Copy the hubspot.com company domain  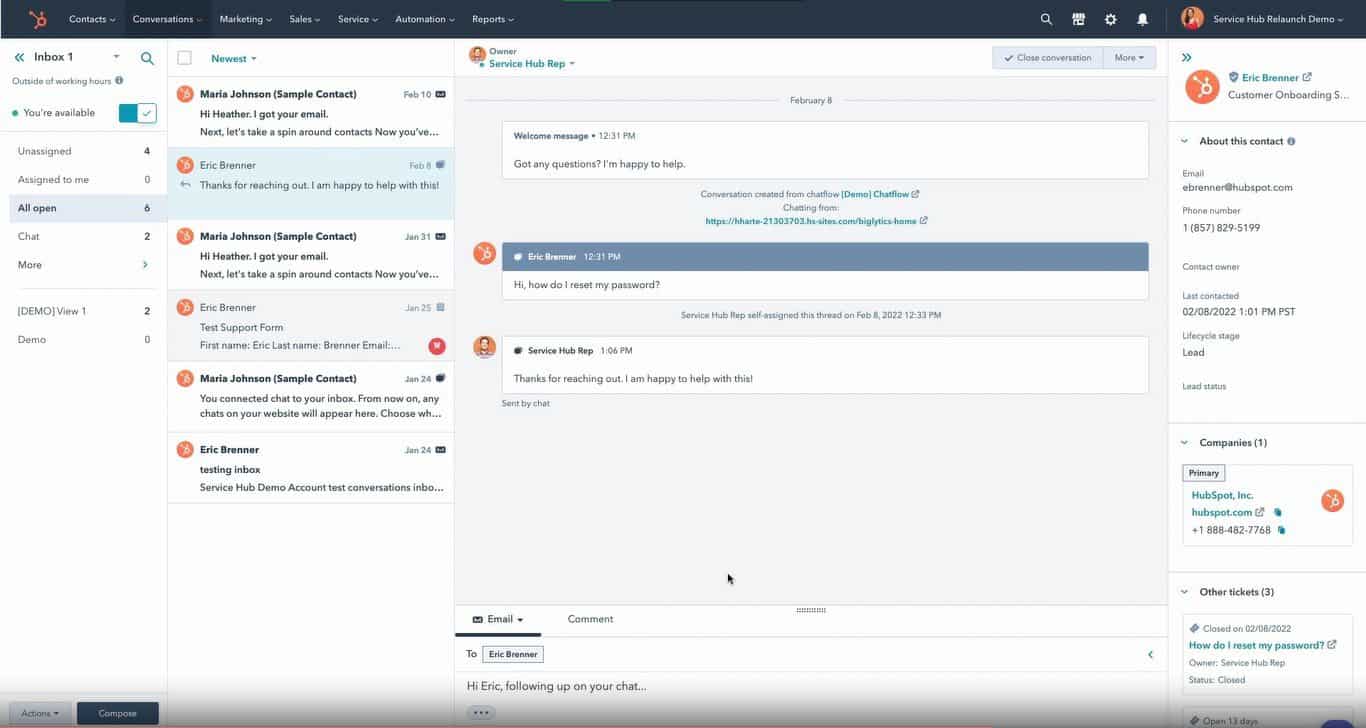click(x=1277, y=513)
